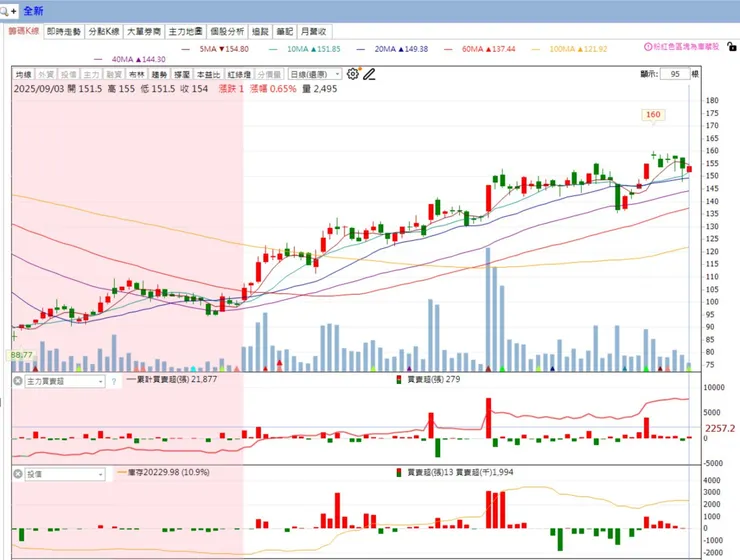Click the 買賣超(張)13 買賣超(千)1,994 legend
The image size is (740, 560).
[x=455, y=472]
